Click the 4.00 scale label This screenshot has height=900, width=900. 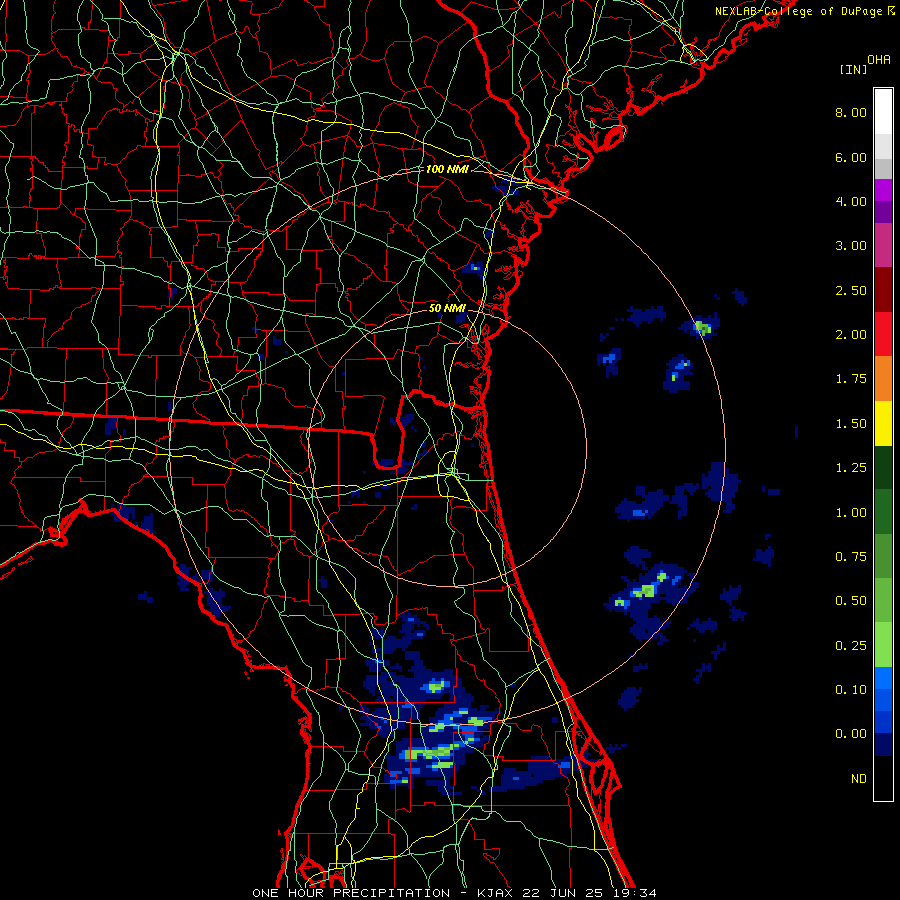pyautogui.click(x=851, y=201)
